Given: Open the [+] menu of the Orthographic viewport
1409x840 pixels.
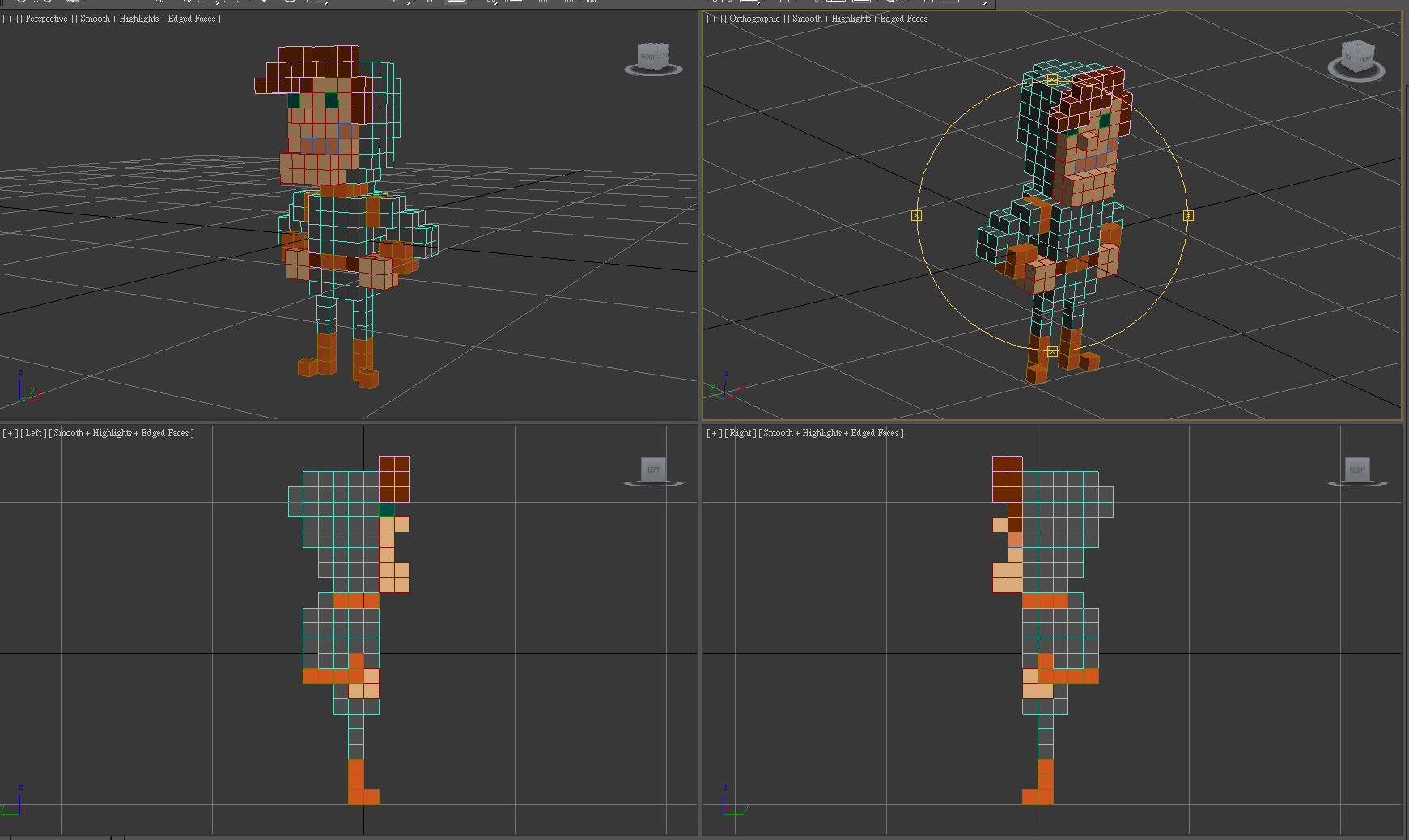Looking at the screenshot, I should [x=714, y=19].
